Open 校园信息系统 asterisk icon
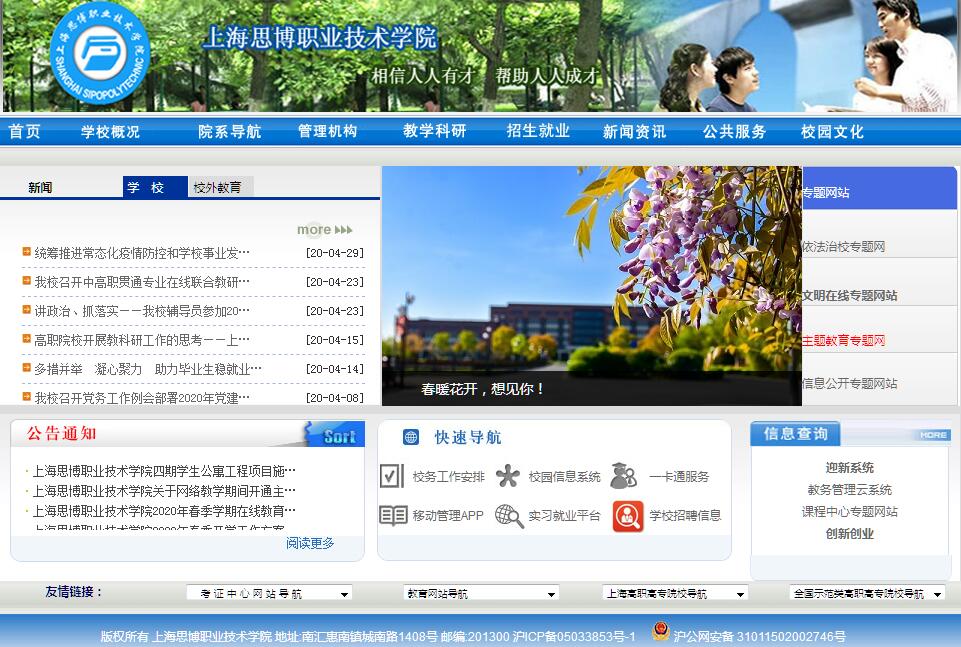 [x=508, y=476]
